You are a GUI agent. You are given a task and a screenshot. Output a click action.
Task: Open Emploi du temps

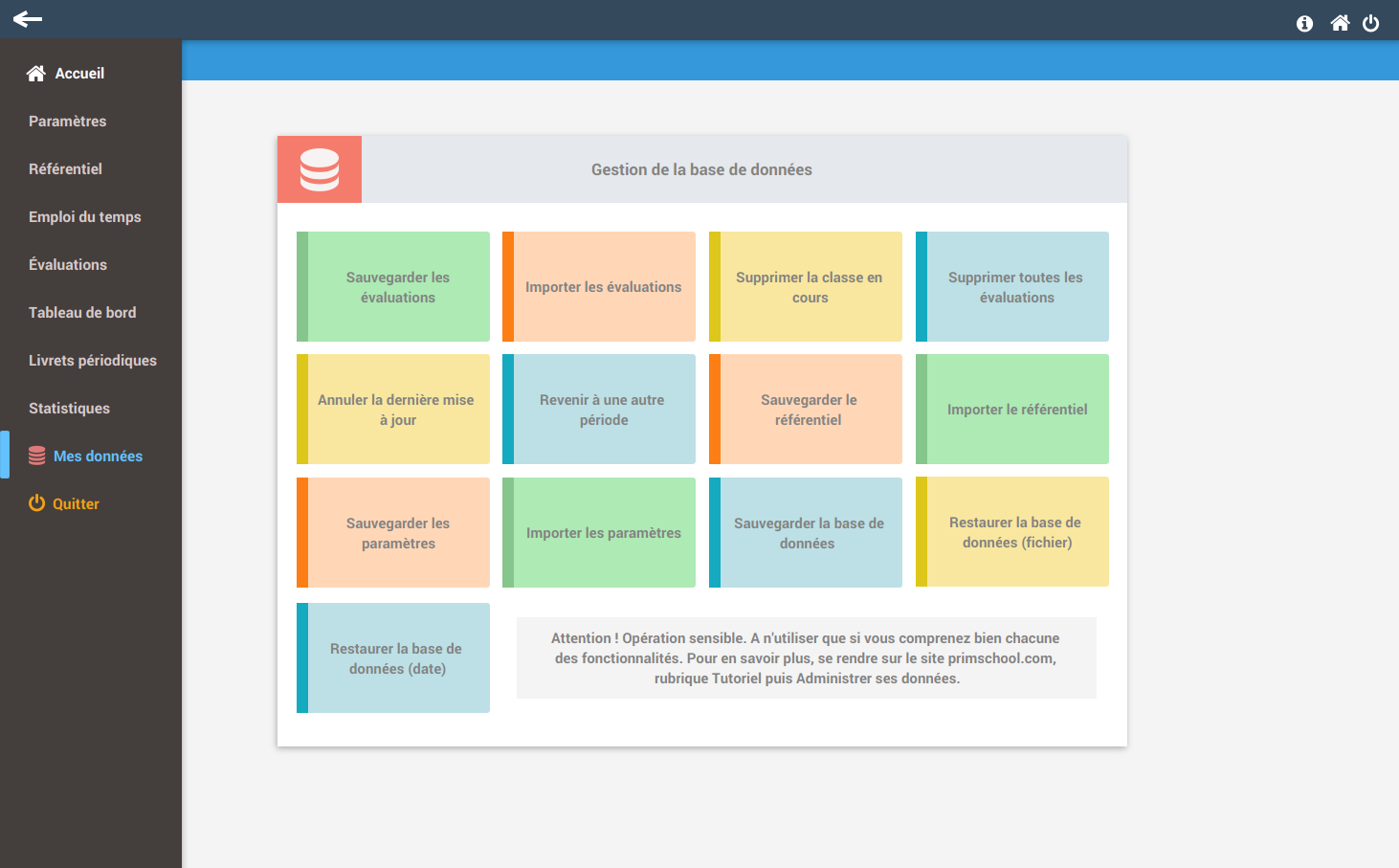pos(84,217)
